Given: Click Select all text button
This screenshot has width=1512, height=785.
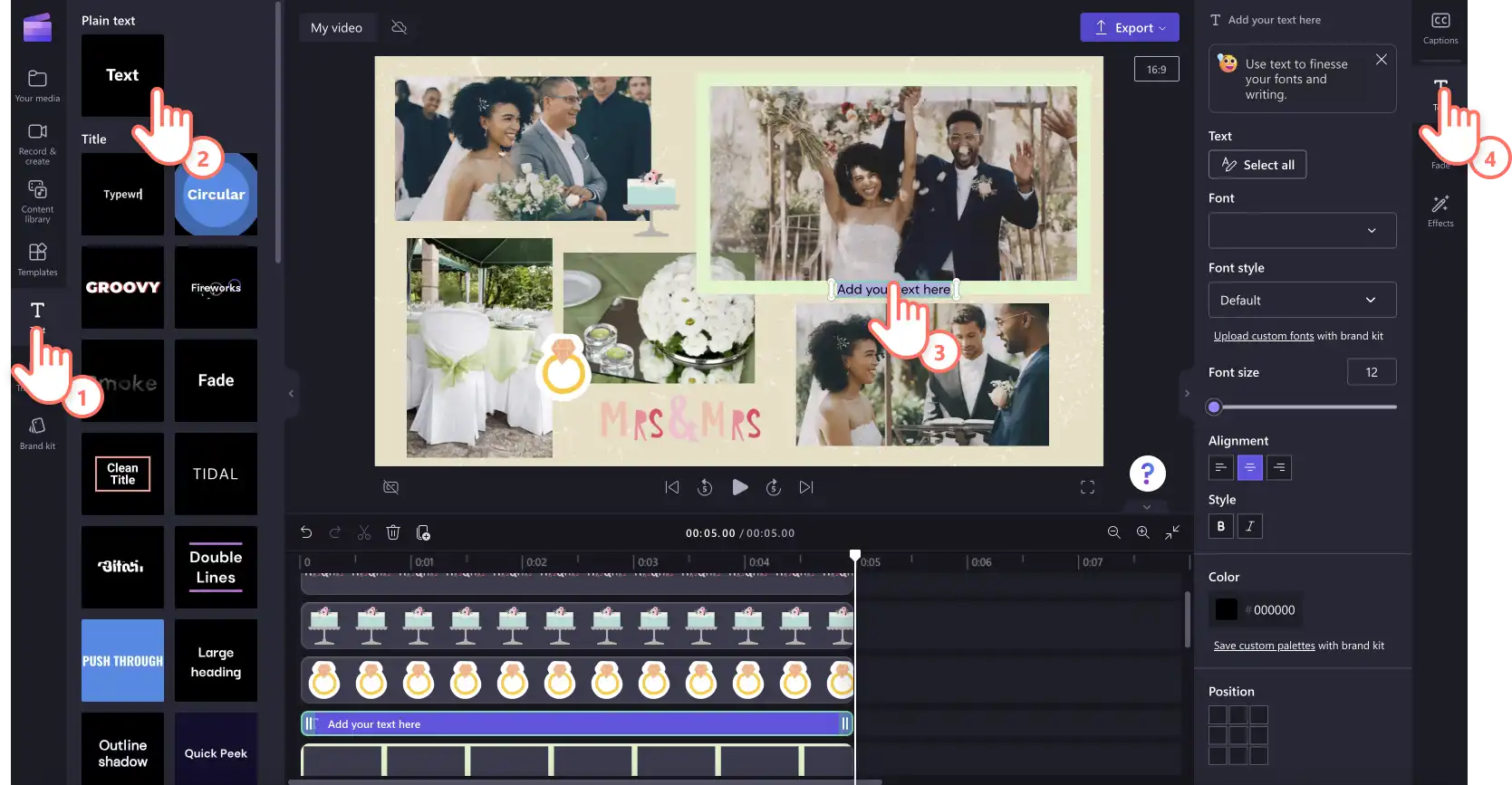Looking at the screenshot, I should pos(1257,165).
